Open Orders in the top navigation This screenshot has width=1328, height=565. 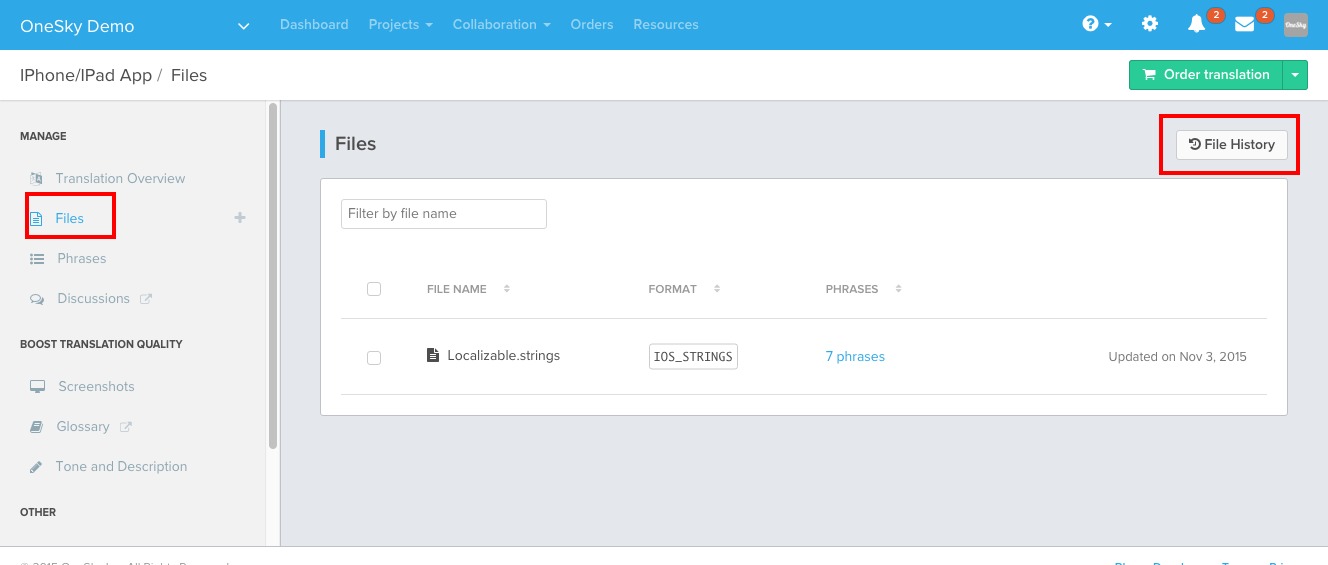coord(592,24)
